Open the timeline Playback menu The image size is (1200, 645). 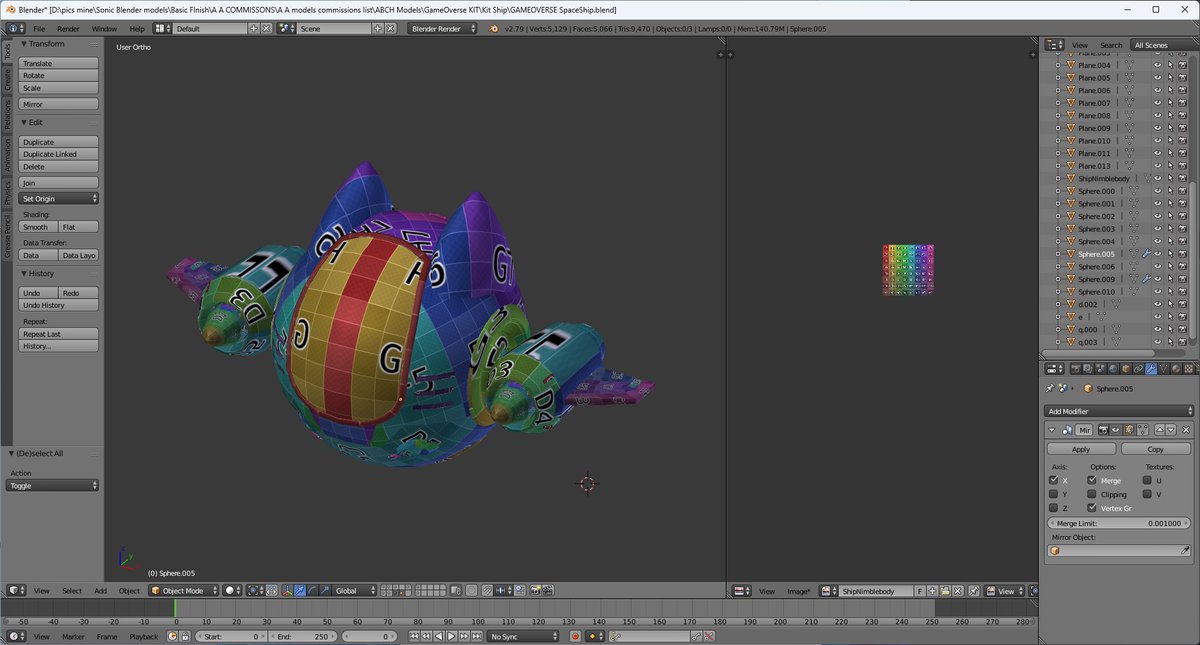pos(143,636)
